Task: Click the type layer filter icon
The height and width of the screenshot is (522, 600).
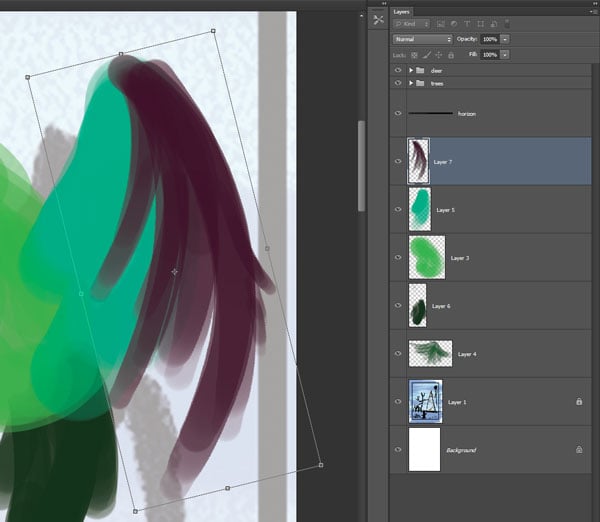Action: (x=468, y=23)
